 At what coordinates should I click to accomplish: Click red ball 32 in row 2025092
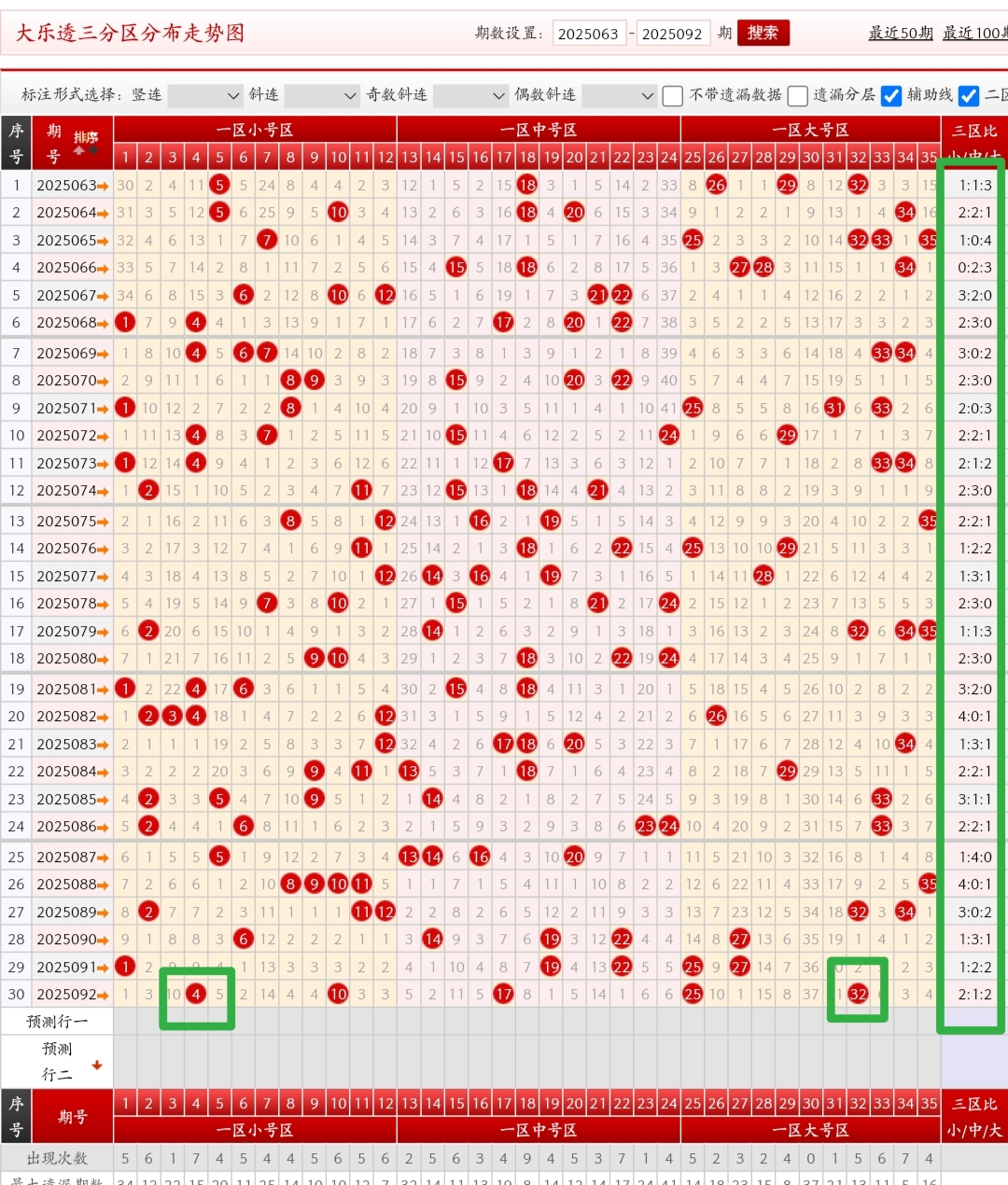[x=858, y=995]
